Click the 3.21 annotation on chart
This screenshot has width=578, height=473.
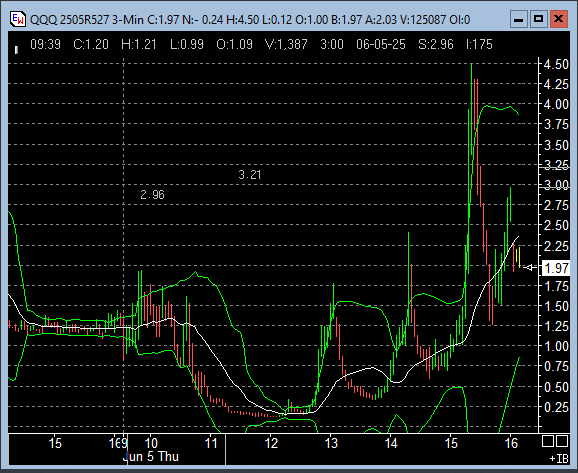point(250,175)
